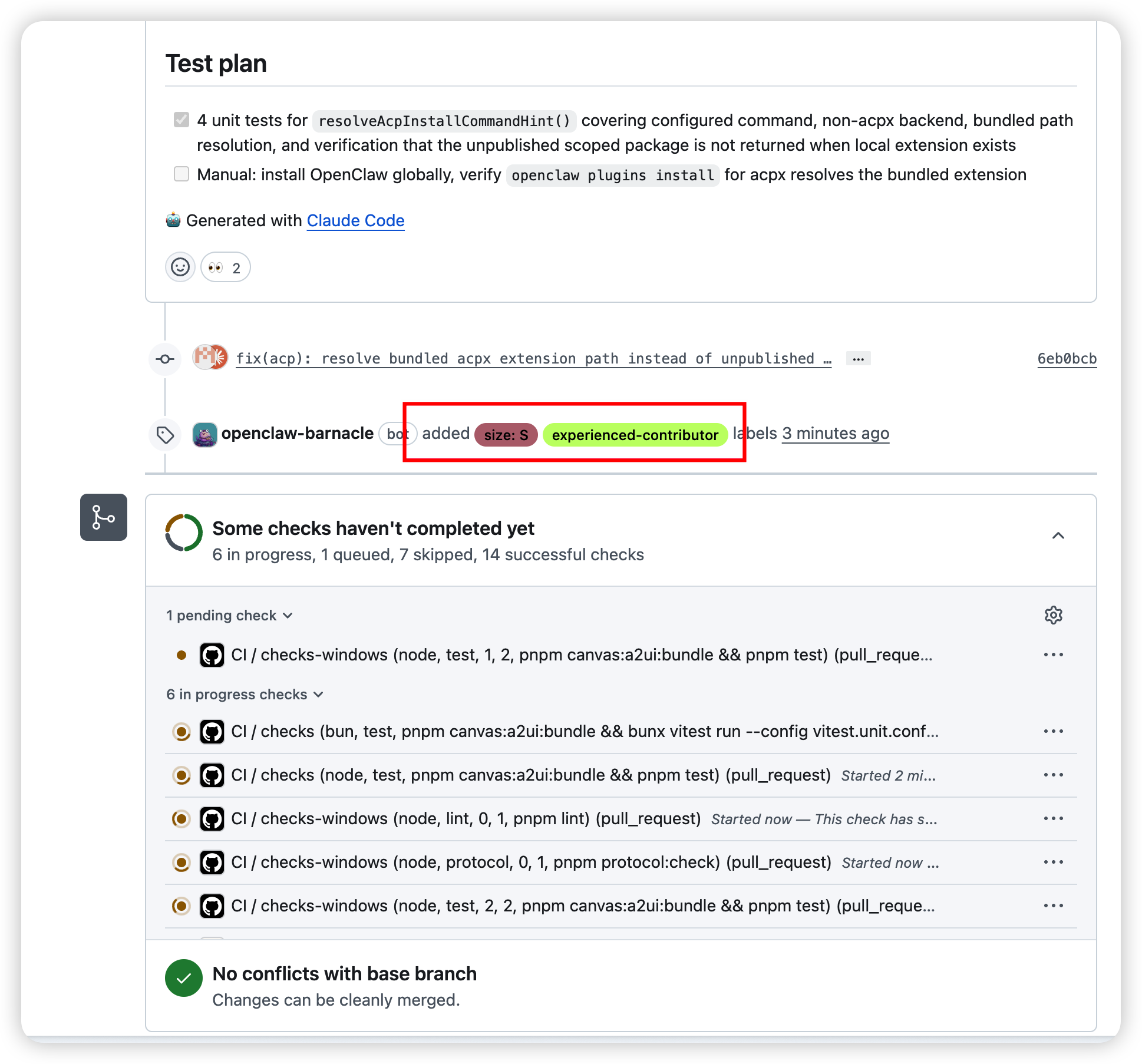Check the Manual install OpenClaw task

point(181,174)
